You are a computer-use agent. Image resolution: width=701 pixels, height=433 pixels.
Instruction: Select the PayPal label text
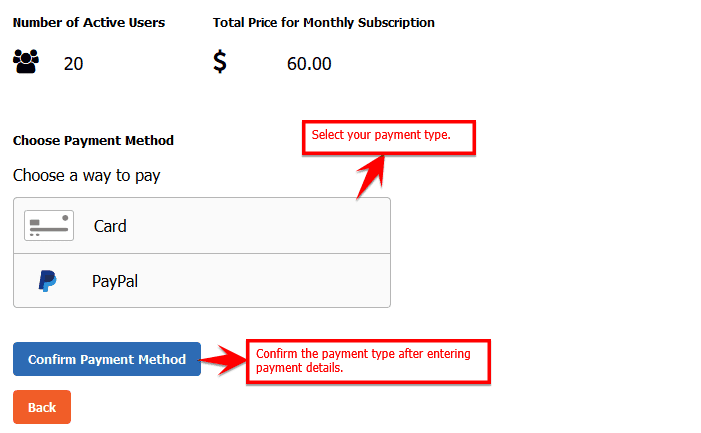click(115, 281)
